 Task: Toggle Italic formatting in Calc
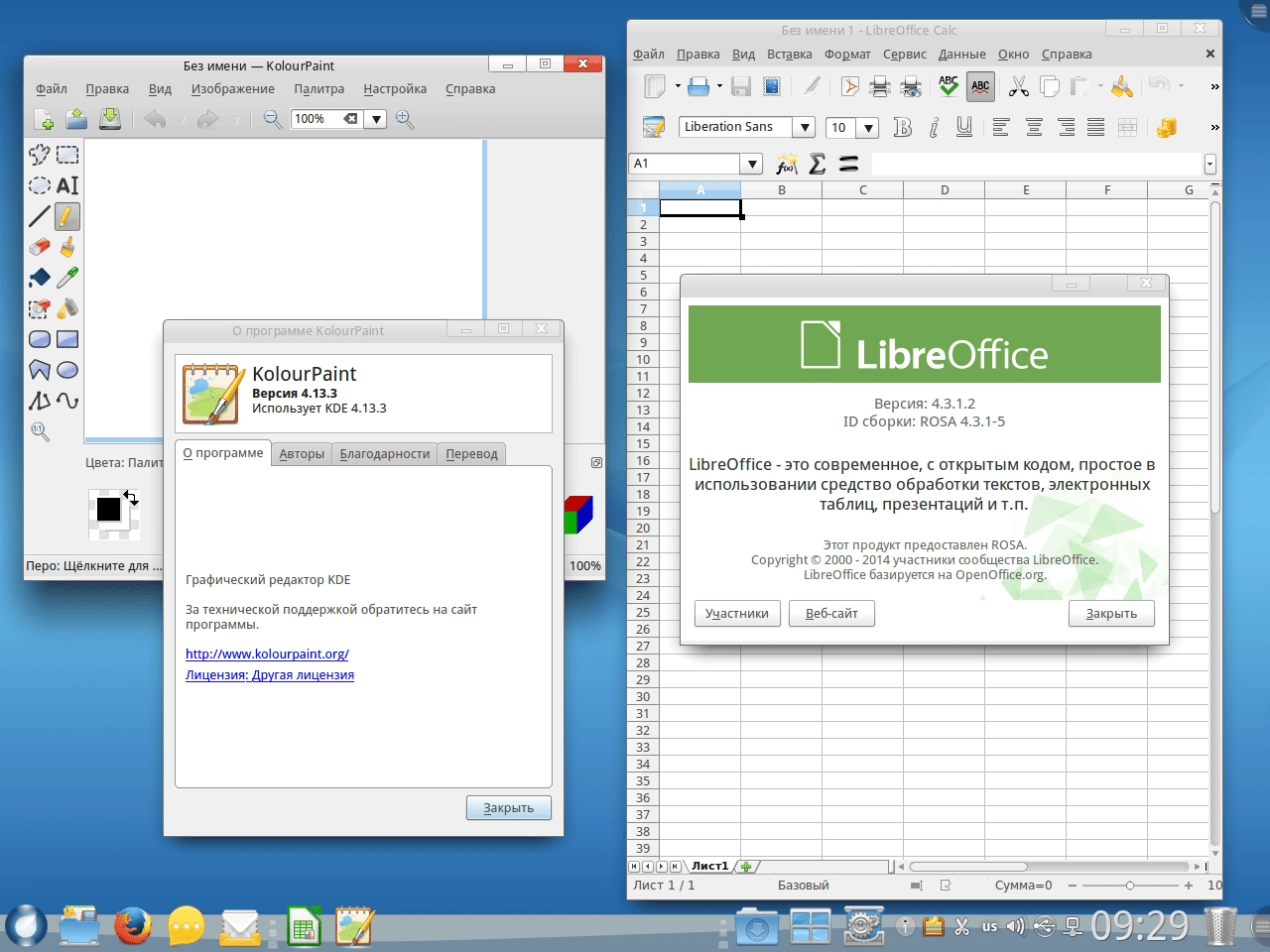pyautogui.click(x=934, y=127)
